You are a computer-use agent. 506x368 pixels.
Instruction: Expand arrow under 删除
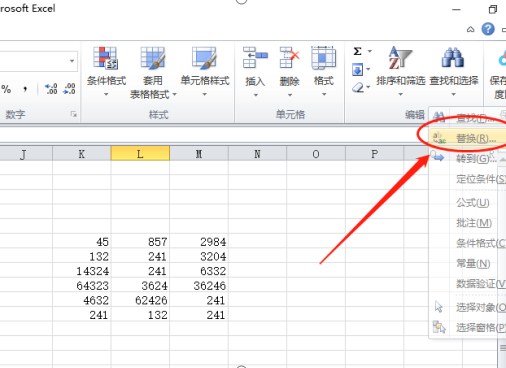[290, 95]
